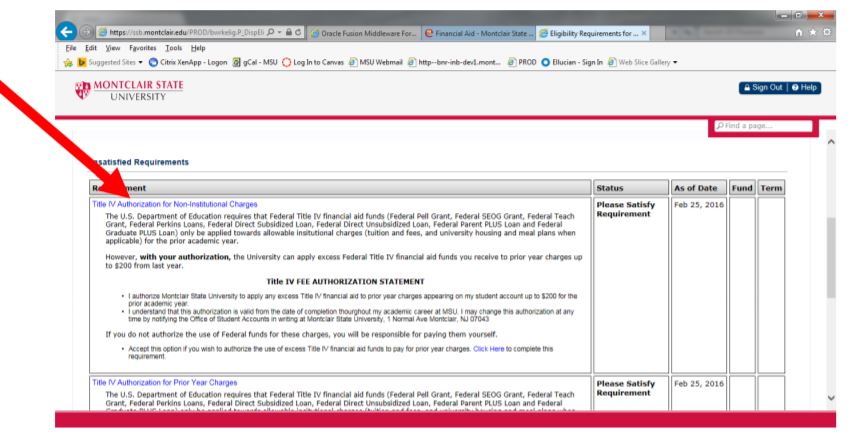Open Title IV Authorization for Non-Institutional Charges link
Viewport: 858px width, 441px height.
[x=174, y=204]
